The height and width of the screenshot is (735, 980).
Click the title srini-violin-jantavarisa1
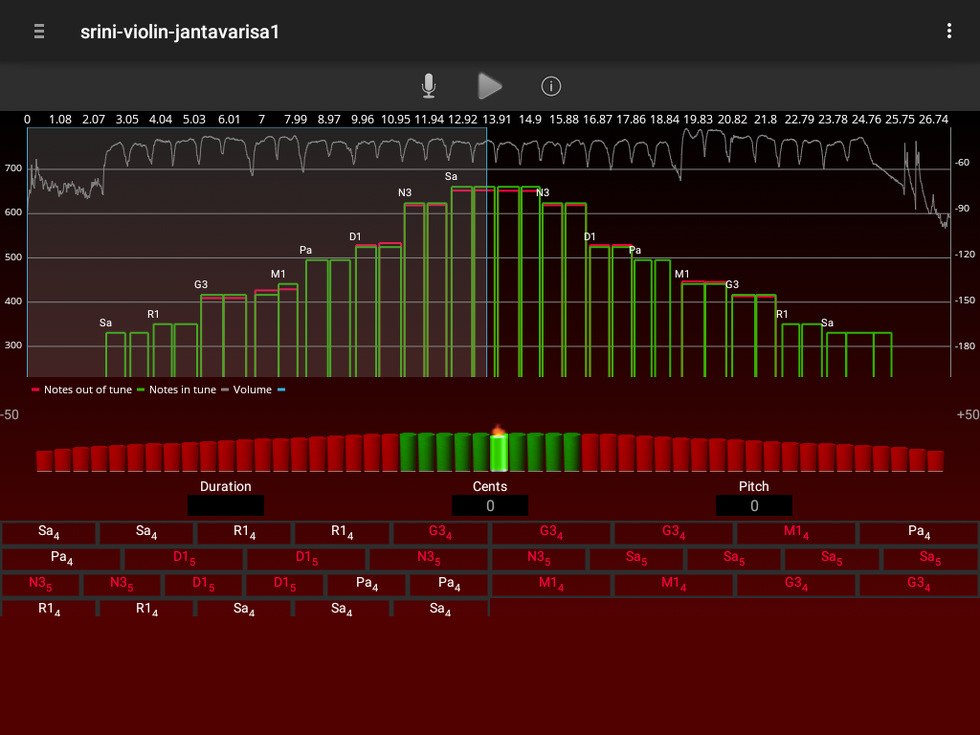[180, 31]
